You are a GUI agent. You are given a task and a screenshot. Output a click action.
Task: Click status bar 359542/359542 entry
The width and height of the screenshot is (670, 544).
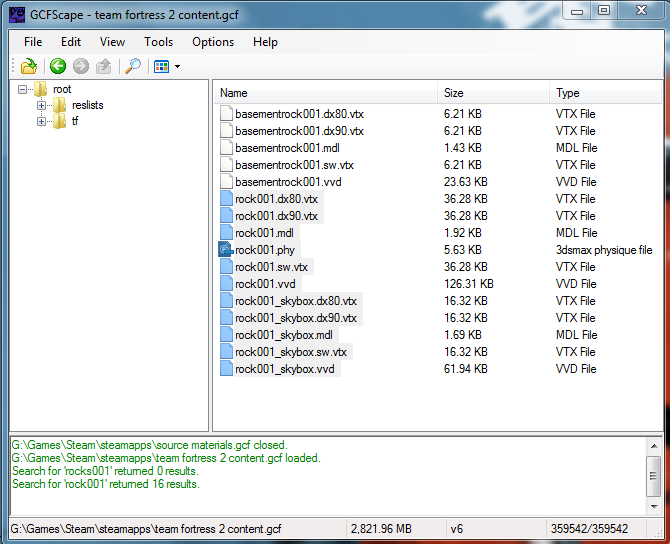[589, 529]
